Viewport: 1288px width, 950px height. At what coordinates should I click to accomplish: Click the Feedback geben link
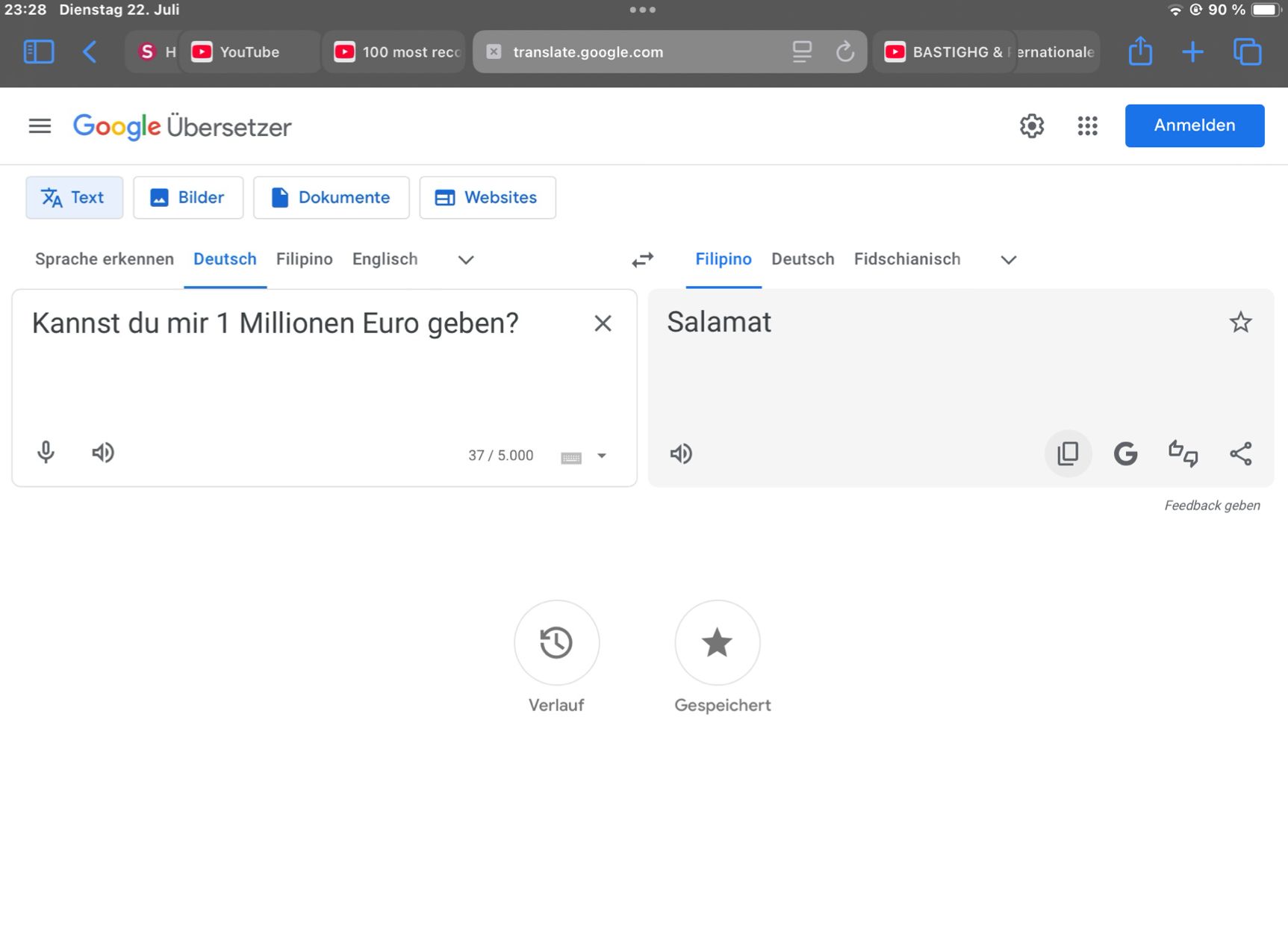click(1211, 506)
